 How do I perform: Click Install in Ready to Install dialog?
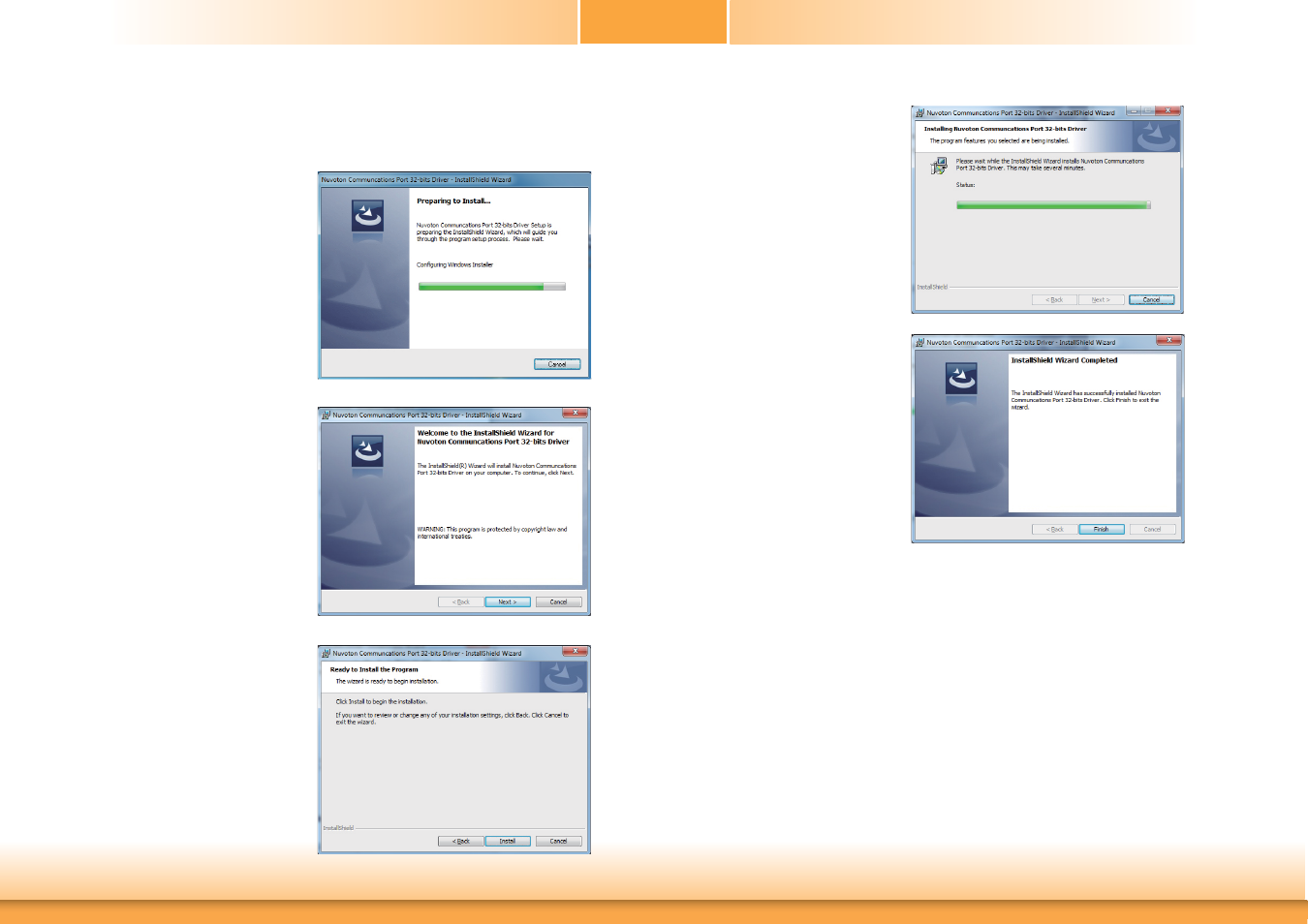[508, 841]
